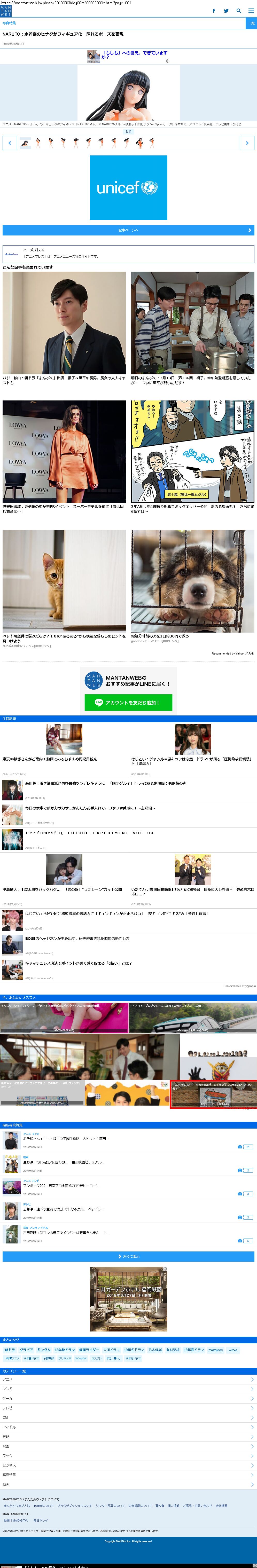Click the unicef banner advertisement

pos(129,187)
